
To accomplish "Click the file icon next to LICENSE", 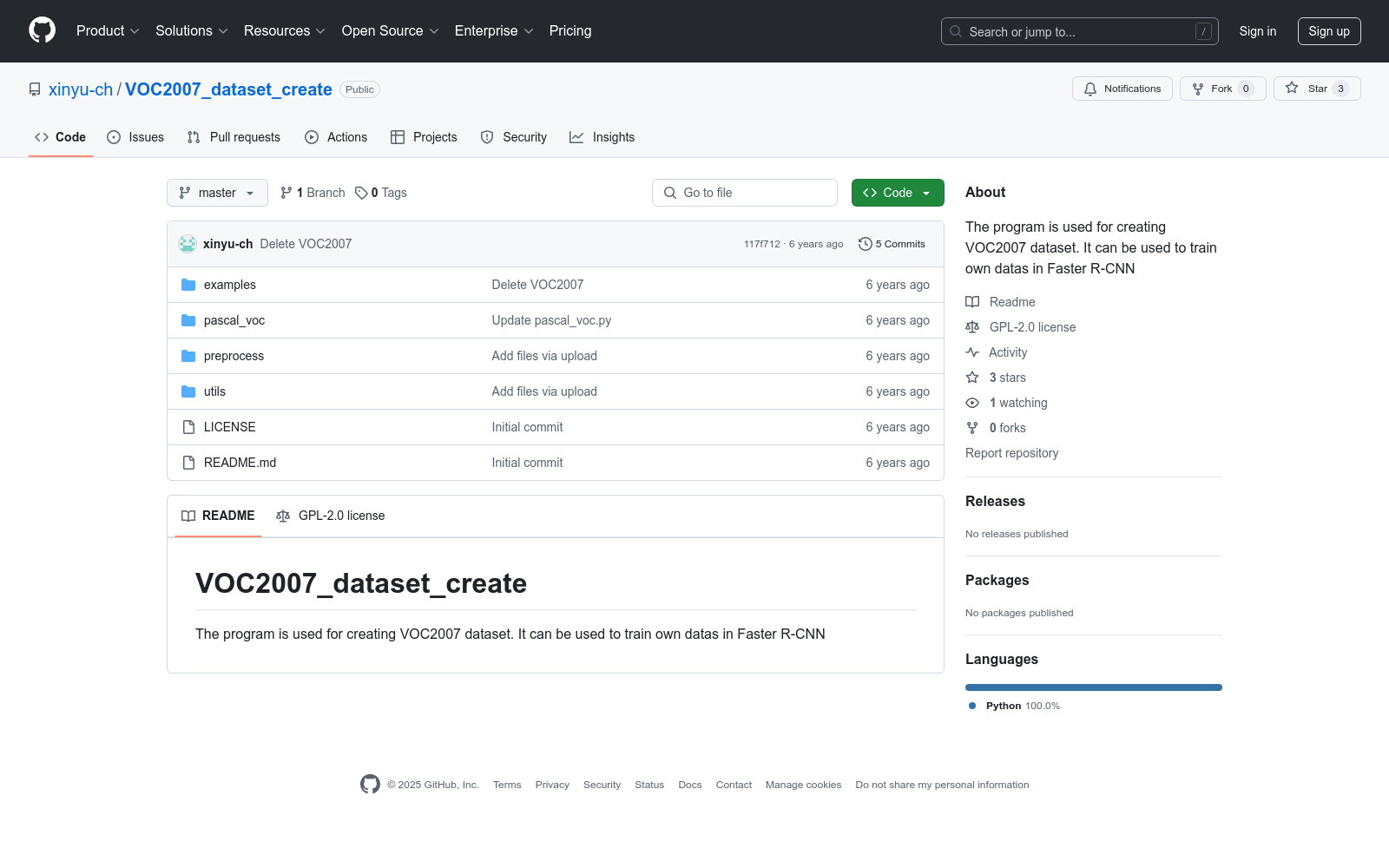I will pyautogui.click(x=188, y=427).
